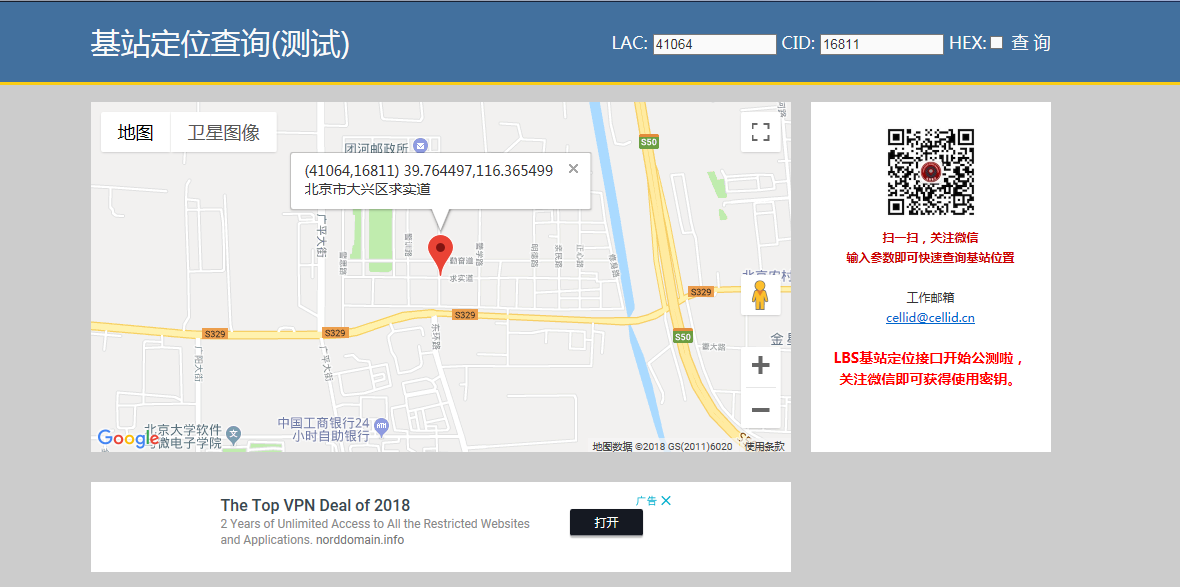Image resolution: width=1180 pixels, height=587 pixels.
Task: Click the 广告 ad label
Action: coord(646,500)
